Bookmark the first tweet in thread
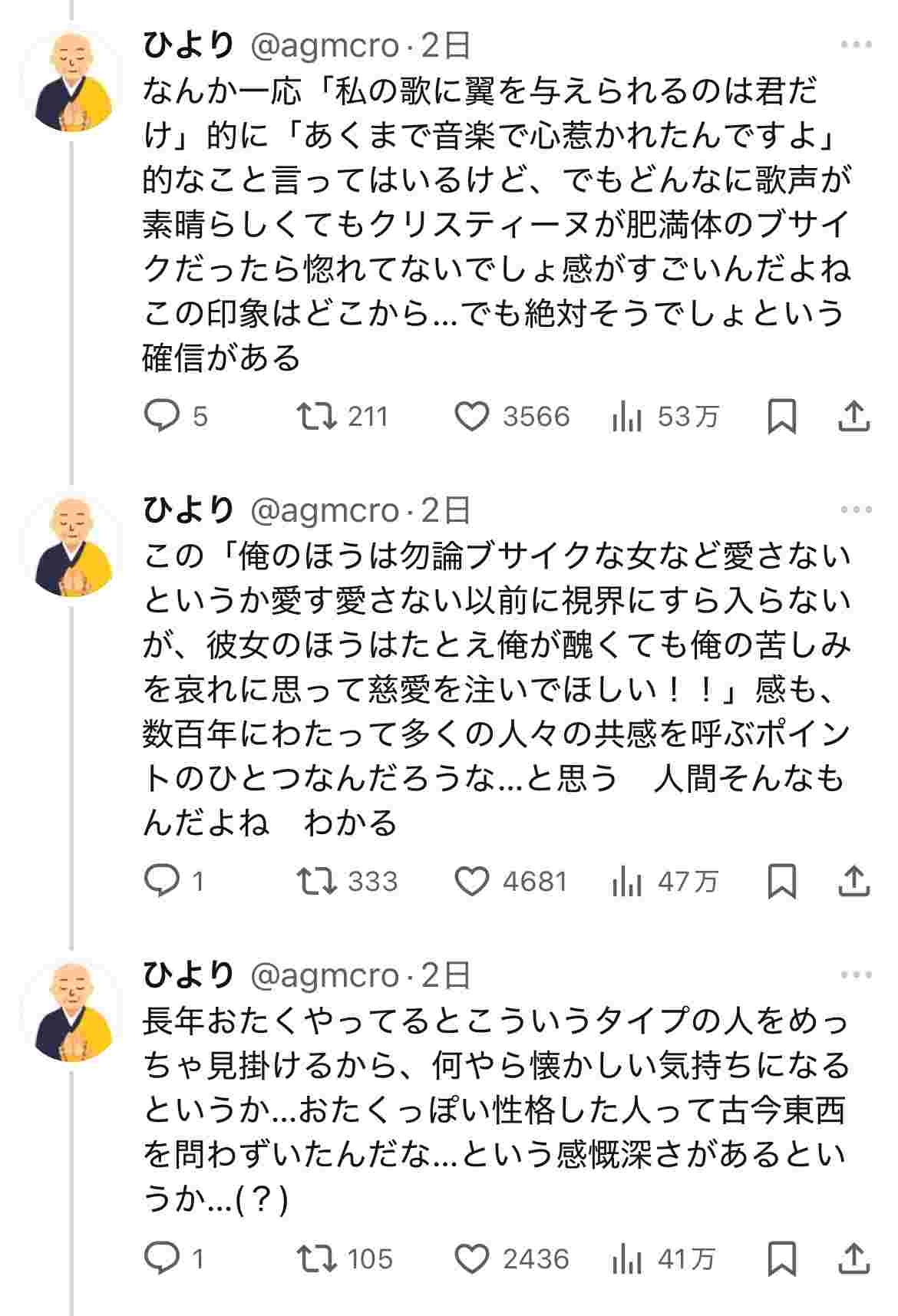Viewport: 898px width, 1316px height. click(781, 416)
